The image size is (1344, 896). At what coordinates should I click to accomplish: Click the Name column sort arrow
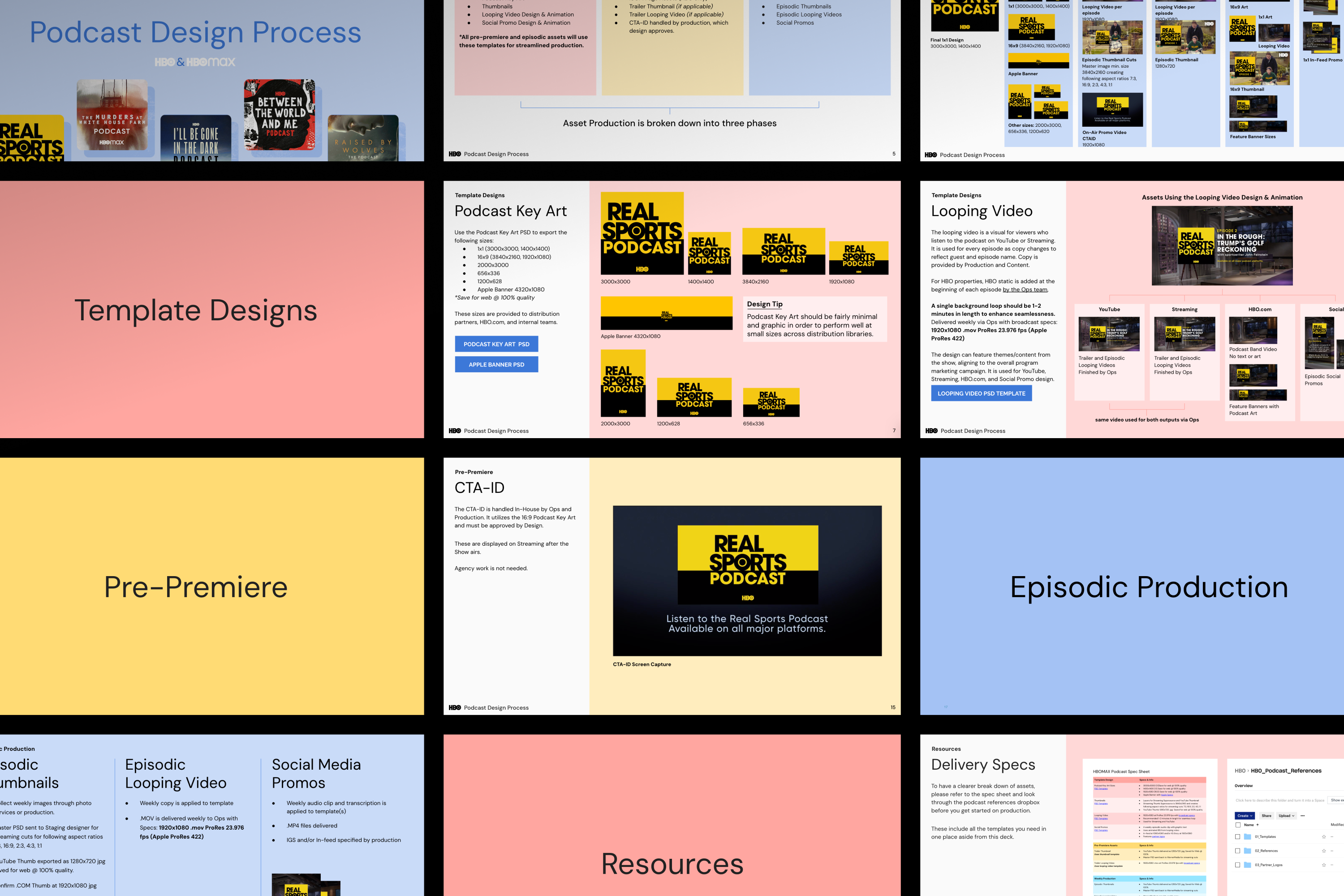pos(1258,825)
